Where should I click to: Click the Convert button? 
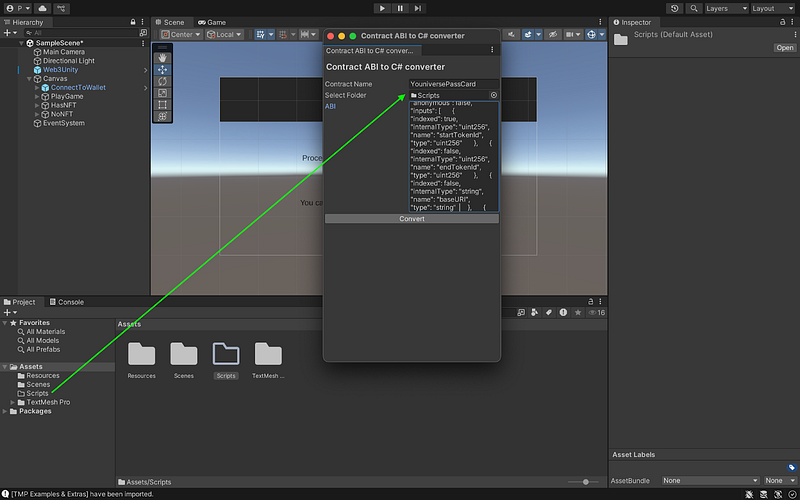[412, 219]
